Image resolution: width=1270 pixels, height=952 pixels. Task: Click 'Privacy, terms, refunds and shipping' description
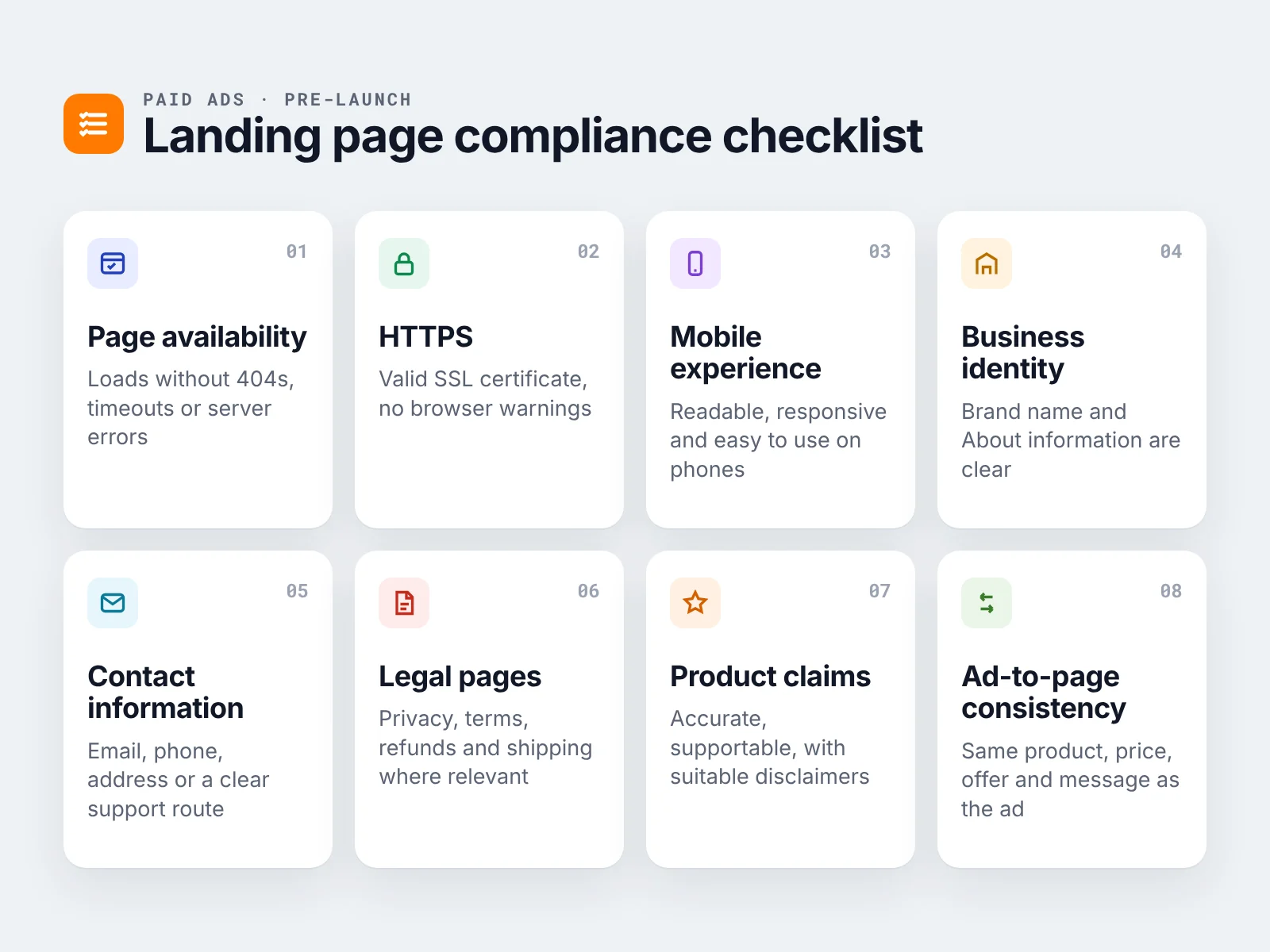[x=485, y=748]
